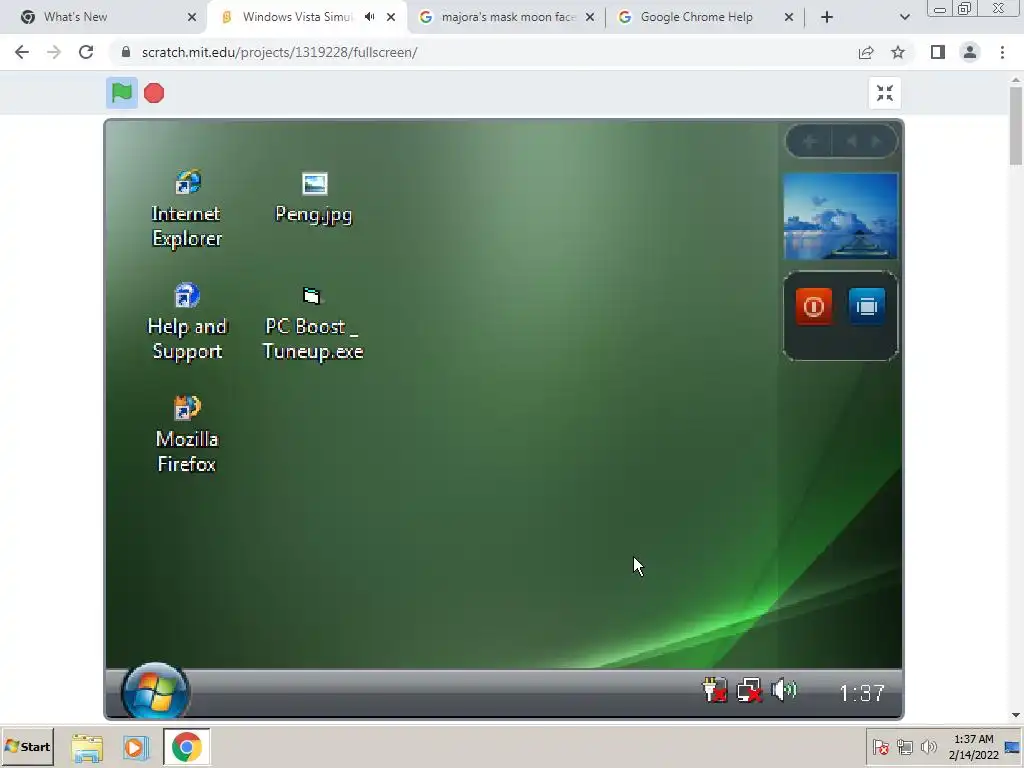Screen dimensions: 1024x768
Task: Close the What's New tab
Action: (x=192, y=17)
